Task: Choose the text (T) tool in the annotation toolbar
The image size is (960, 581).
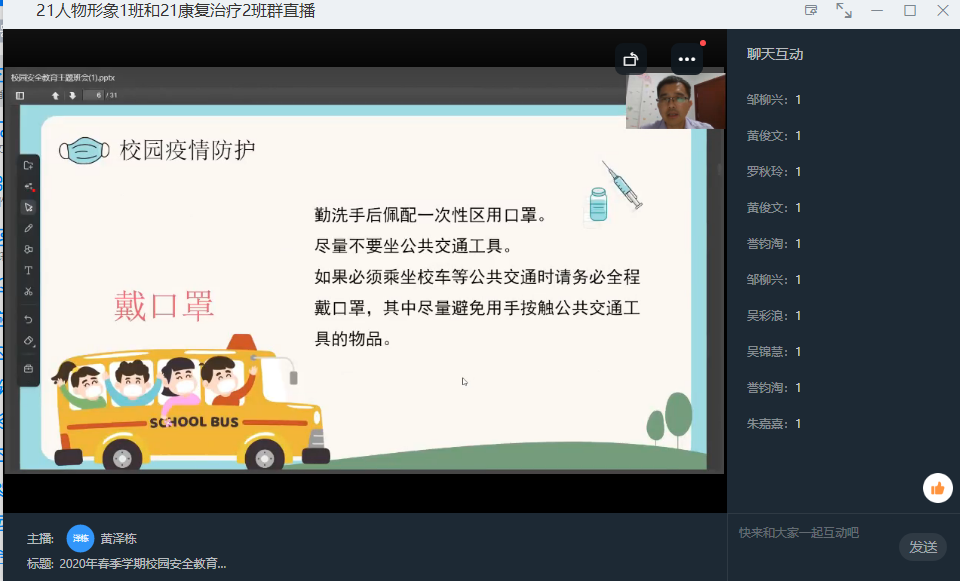Action: point(28,270)
